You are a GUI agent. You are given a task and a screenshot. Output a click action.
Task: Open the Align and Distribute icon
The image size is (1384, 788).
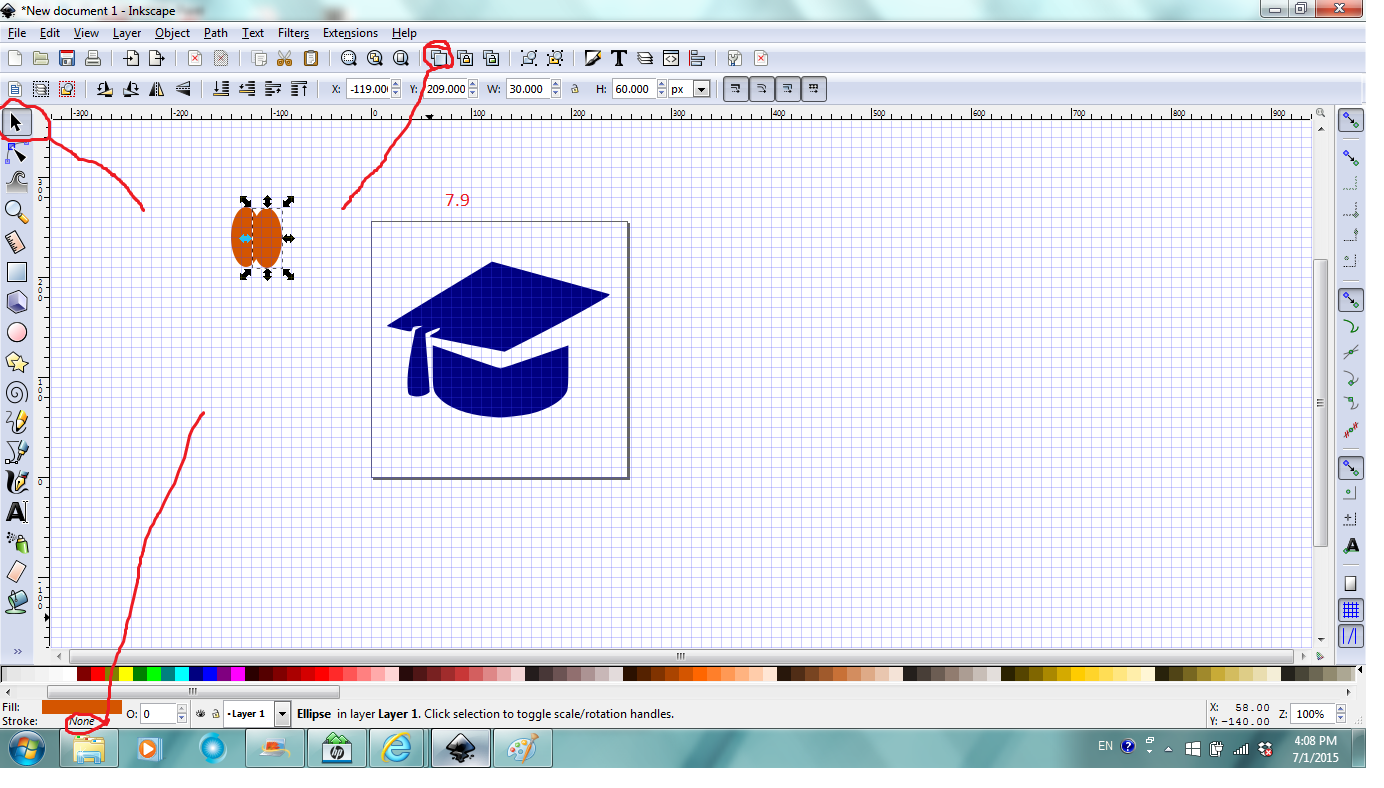[x=697, y=58]
